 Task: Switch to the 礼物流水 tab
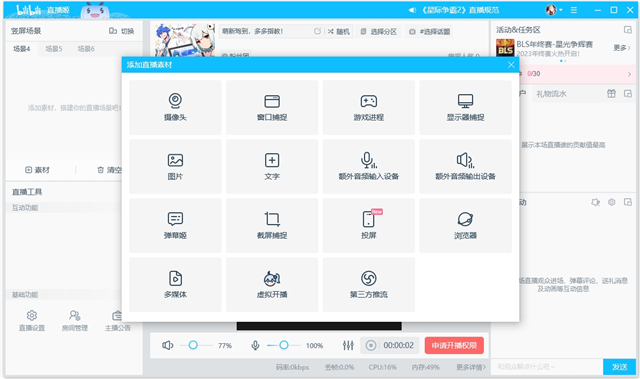(x=551, y=94)
